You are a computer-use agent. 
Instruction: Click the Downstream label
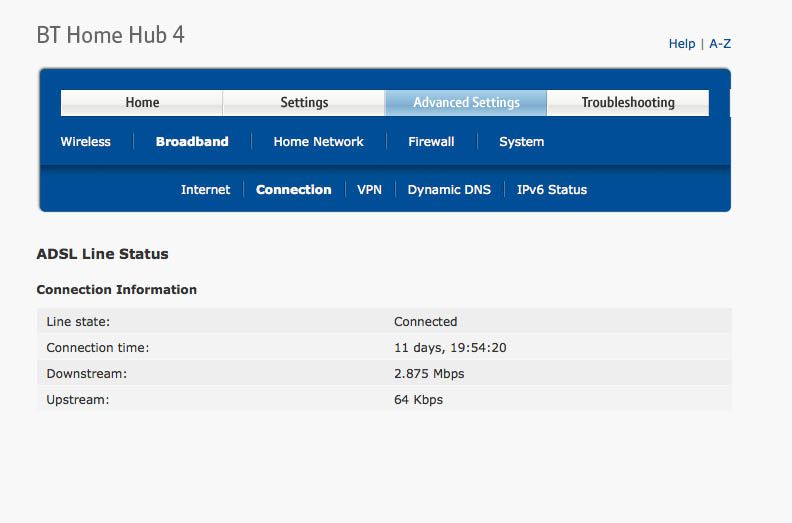86,373
